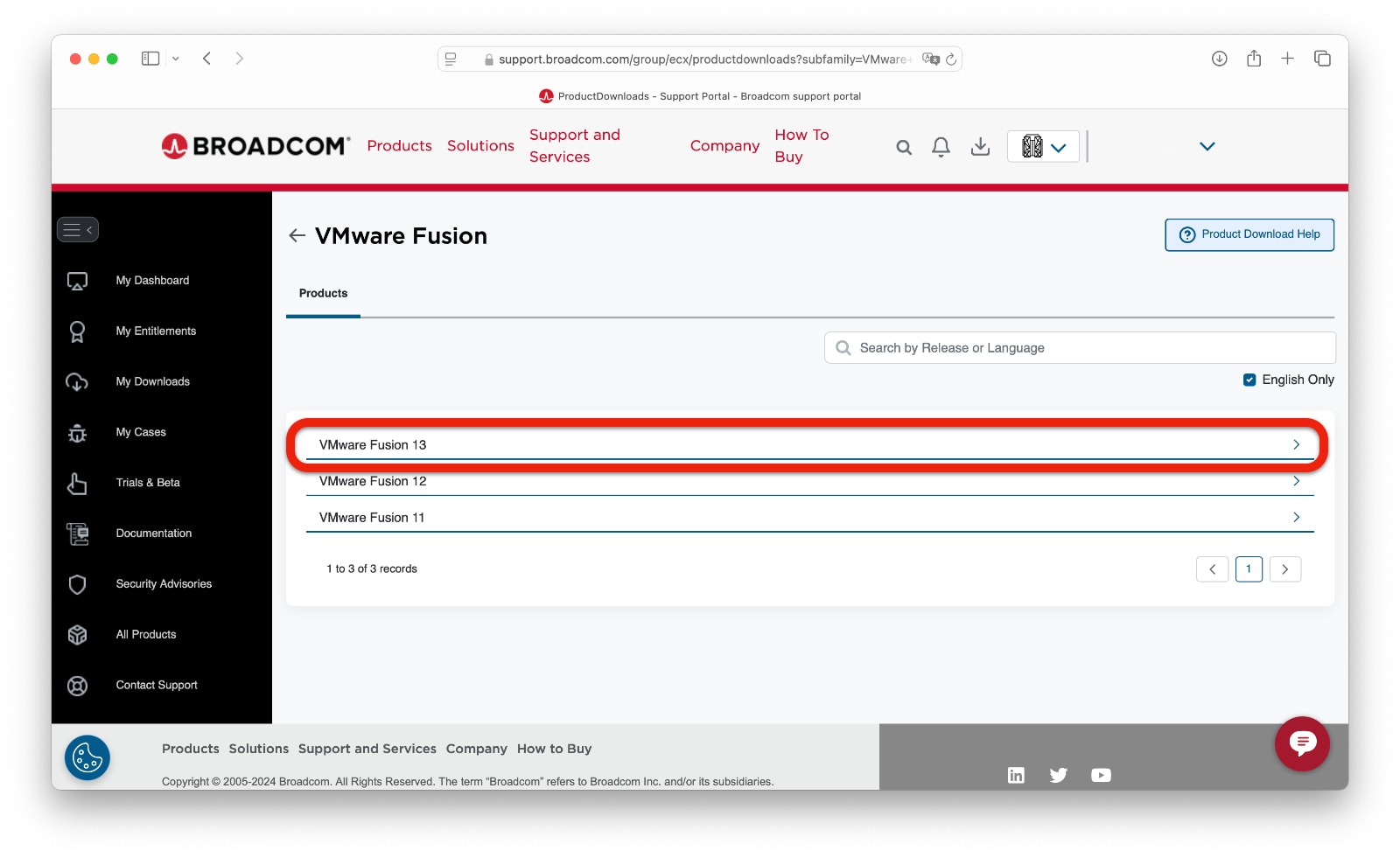Image resolution: width=1400 pixels, height=858 pixels.
Task: Select the Products tab
Action: (x=323, y=294)
